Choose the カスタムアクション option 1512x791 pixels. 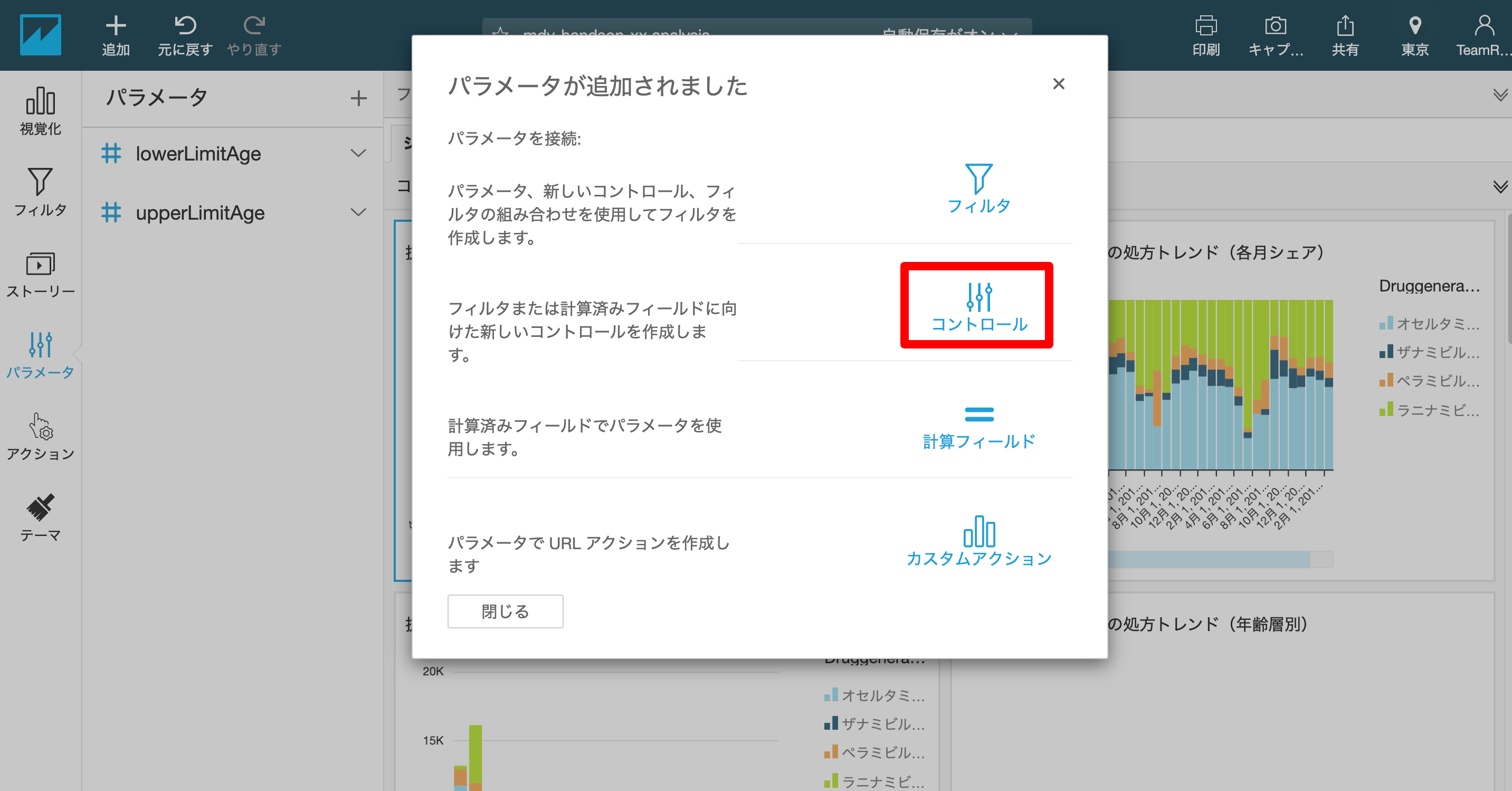pos(978,541)
